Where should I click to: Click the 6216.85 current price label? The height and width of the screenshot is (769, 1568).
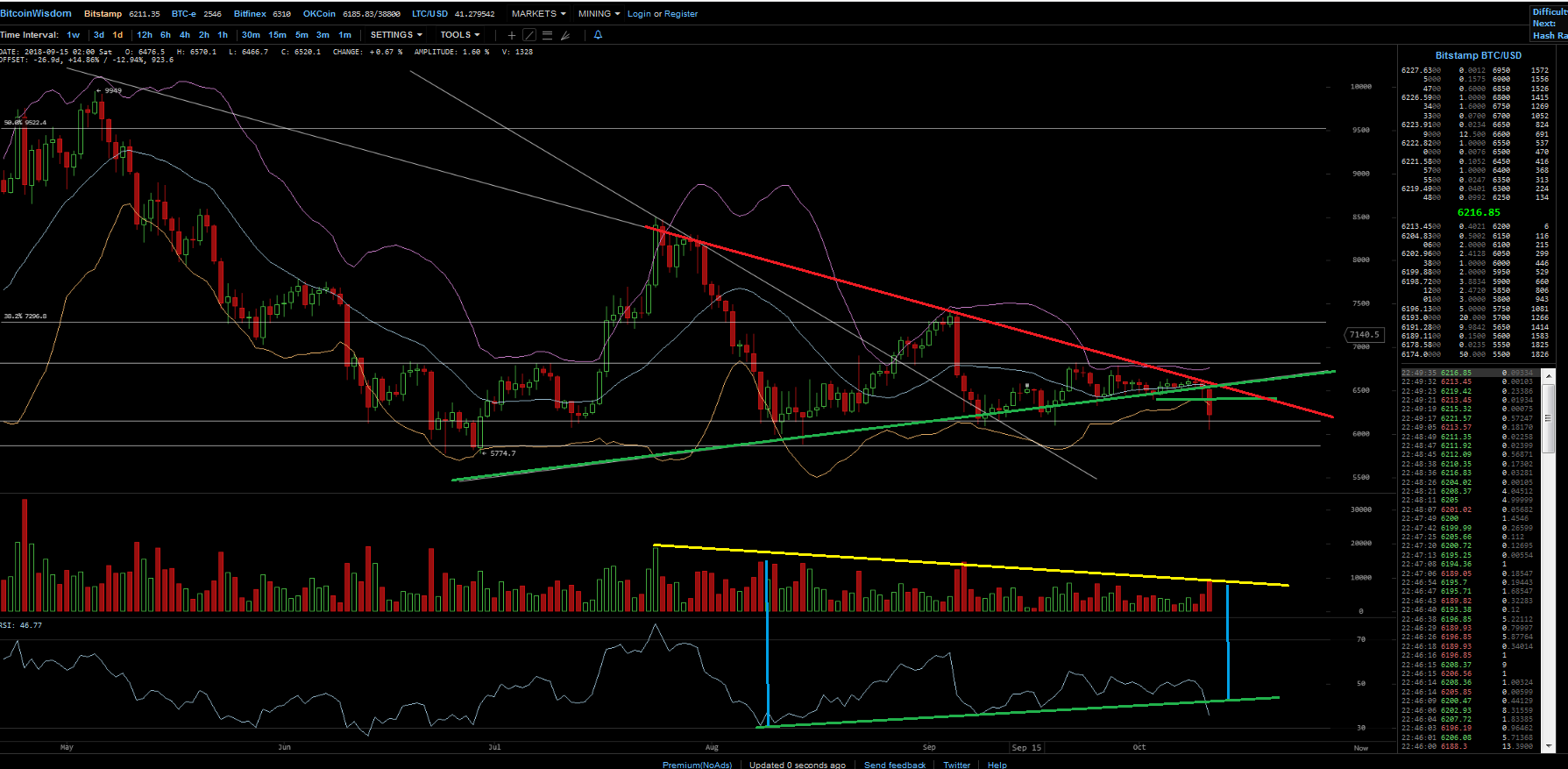pos(1479,212)
